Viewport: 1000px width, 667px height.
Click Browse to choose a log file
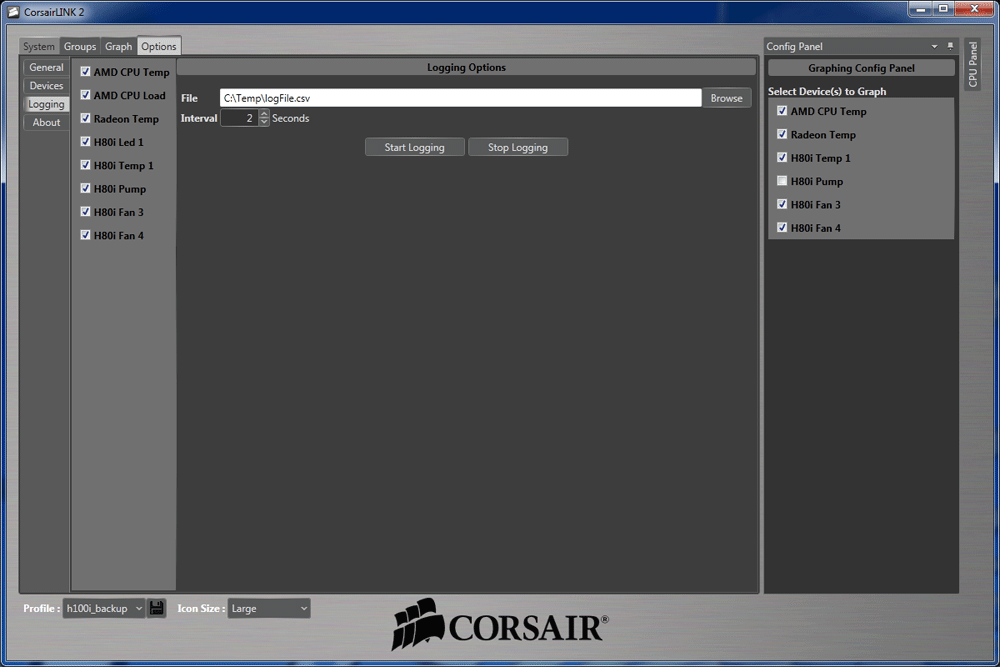click(726, 97)
